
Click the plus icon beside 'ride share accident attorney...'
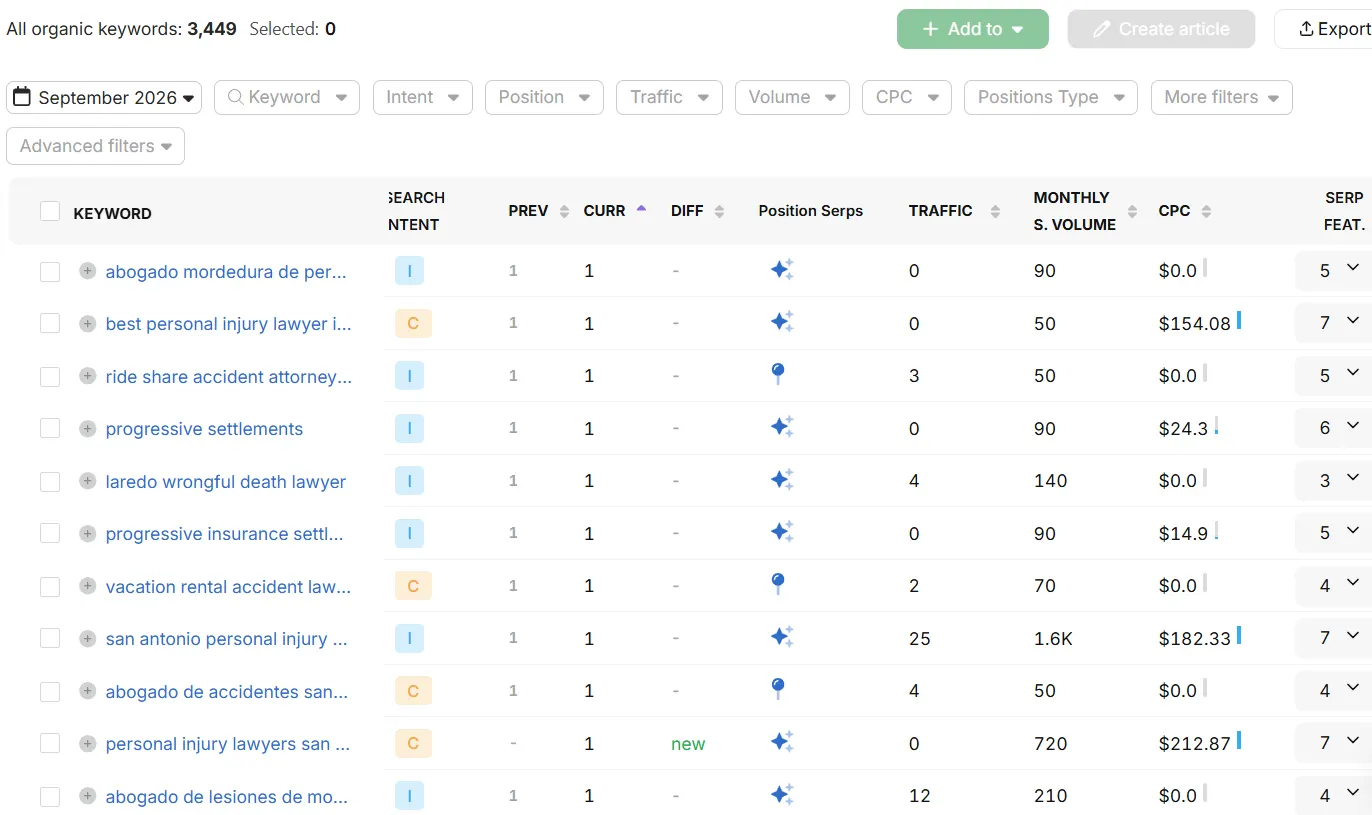coord(88,376)
